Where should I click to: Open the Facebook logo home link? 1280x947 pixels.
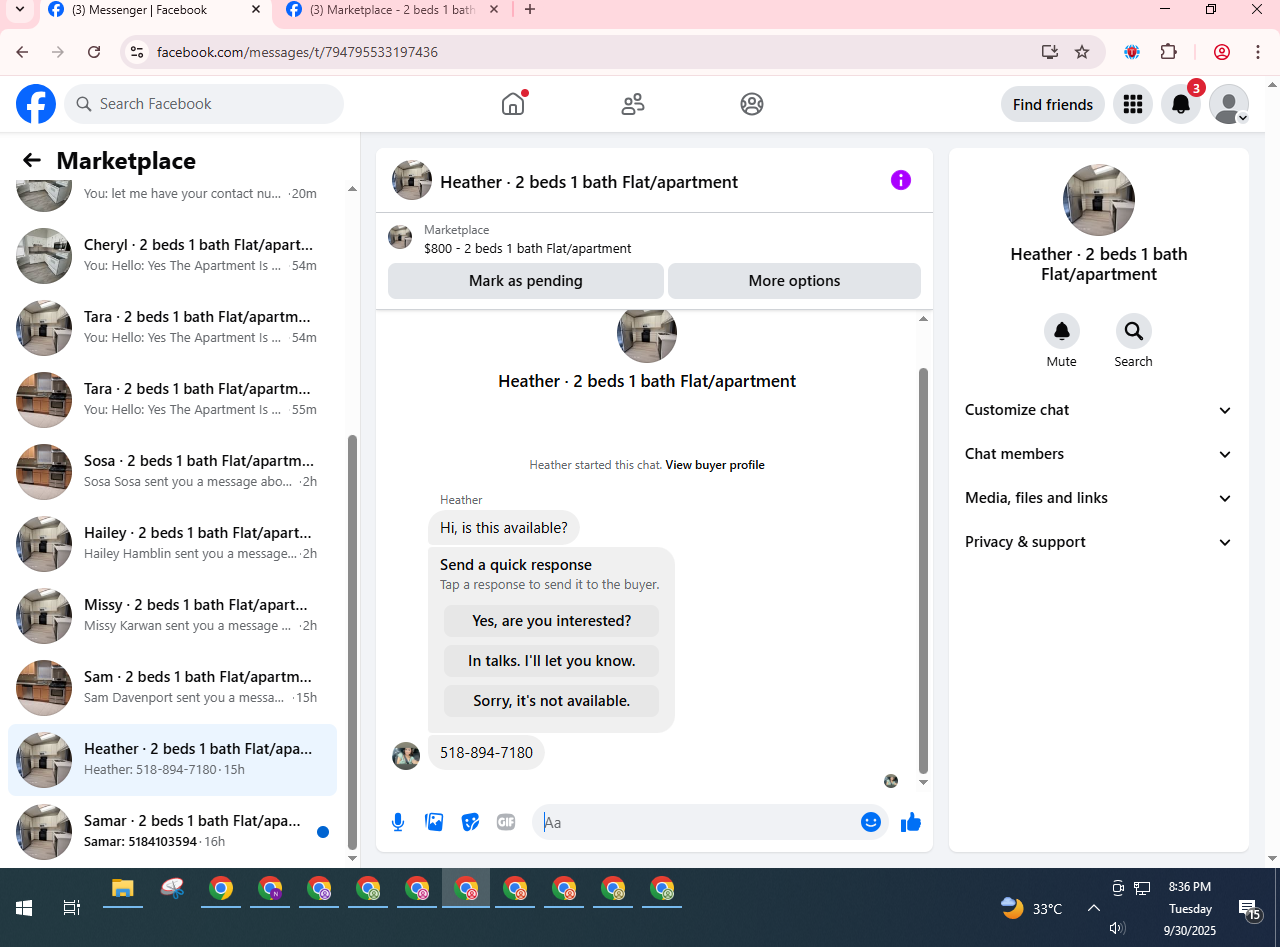tap(36, 104)
